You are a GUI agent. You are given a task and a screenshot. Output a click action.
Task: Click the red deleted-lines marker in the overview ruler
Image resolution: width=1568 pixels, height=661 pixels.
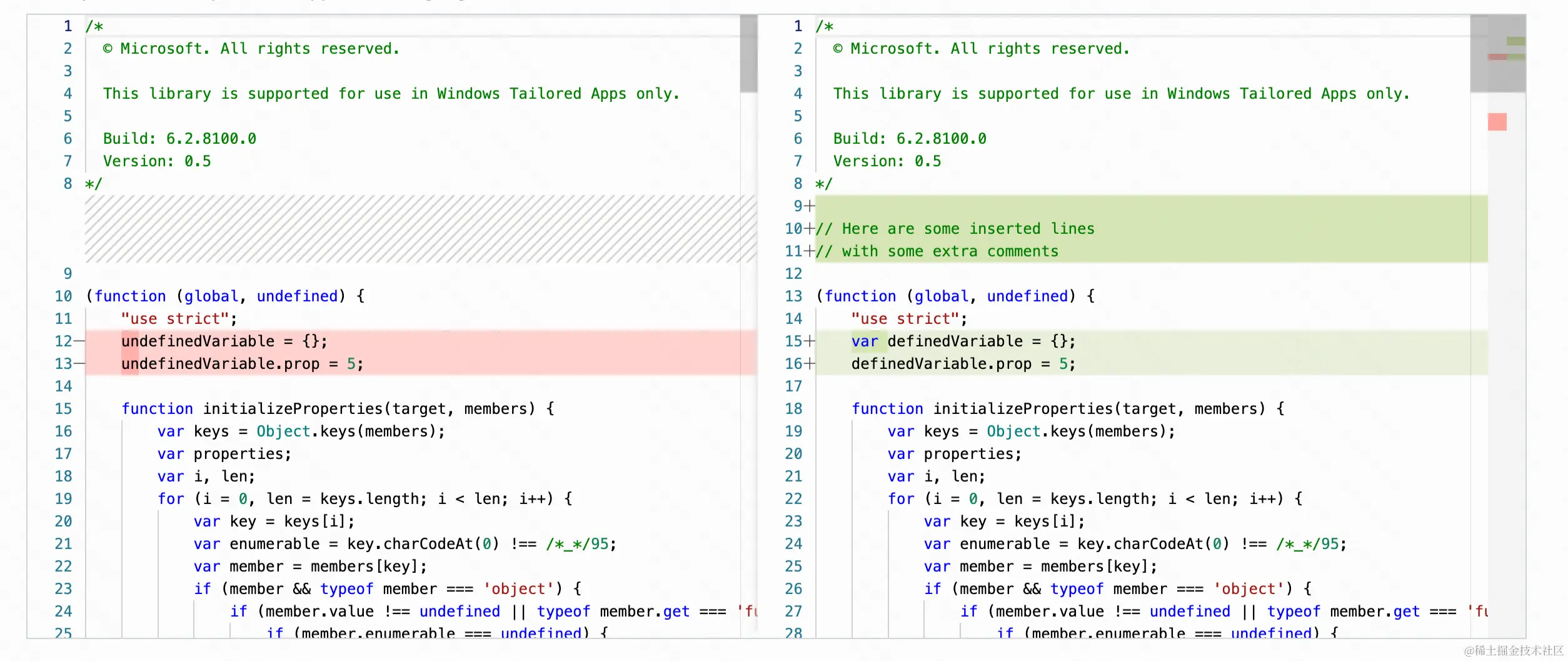point(1497,58)
